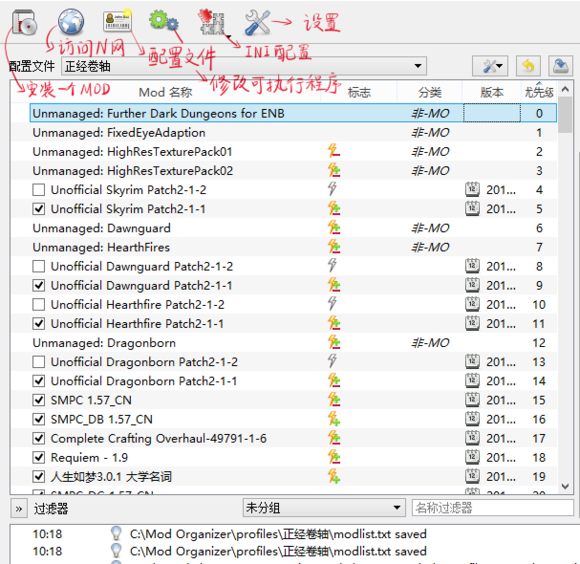Viewport: 580px width, 564px height.
Task: Open the 未分组 grouping dropdown
Action: [x=323, y=507]
